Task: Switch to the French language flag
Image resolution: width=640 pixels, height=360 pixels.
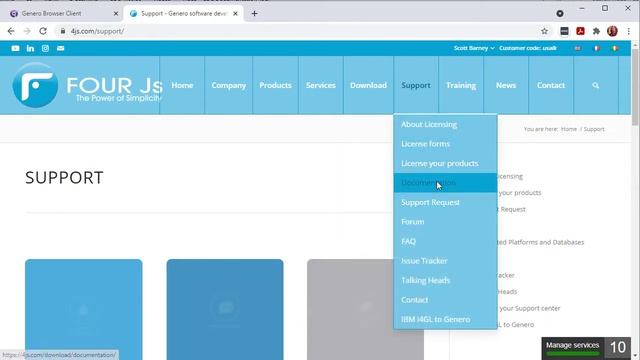Action: pyautogui.click(x=597, y=48)
